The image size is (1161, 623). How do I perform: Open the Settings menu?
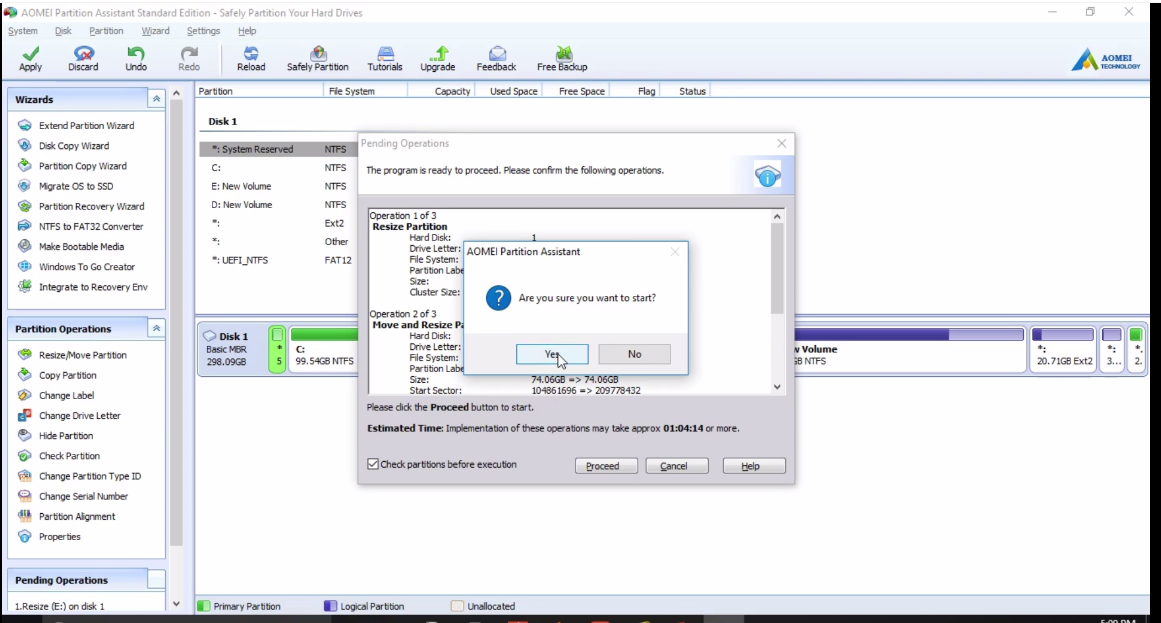click(203, 31)
